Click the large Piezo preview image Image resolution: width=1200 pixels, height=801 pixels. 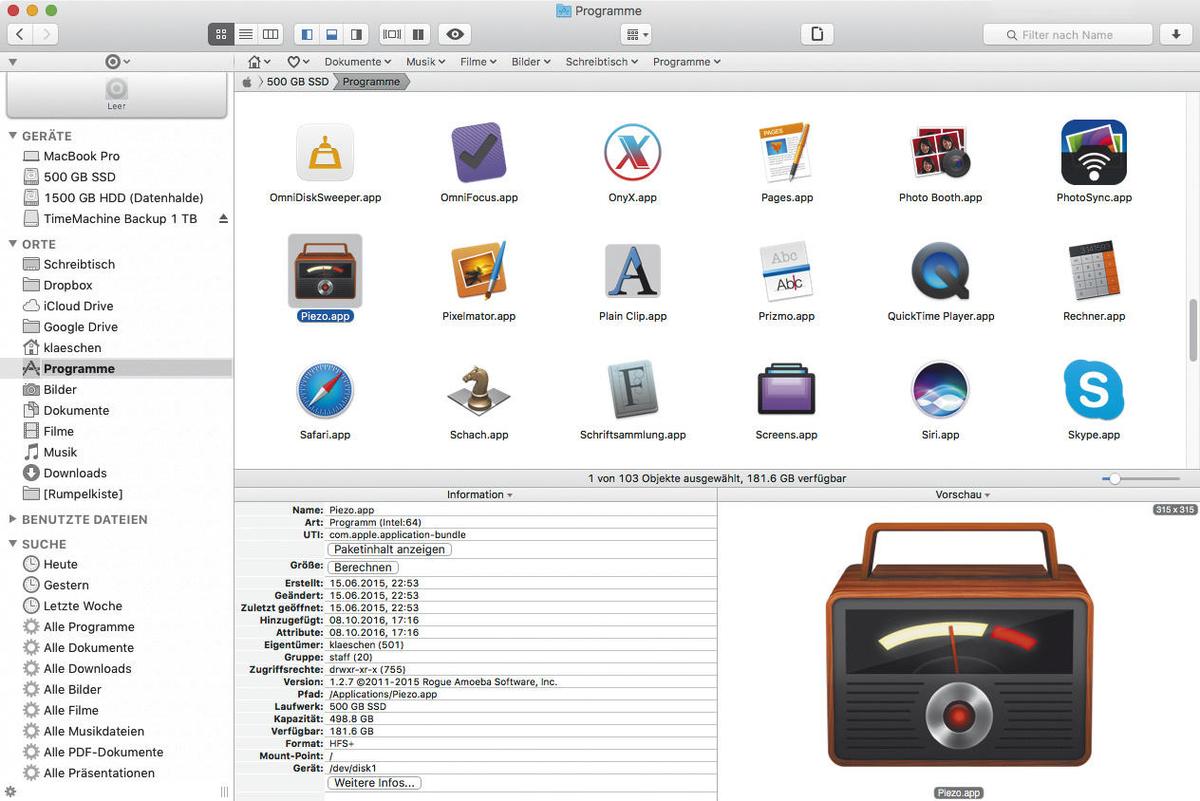coord(959,645)
